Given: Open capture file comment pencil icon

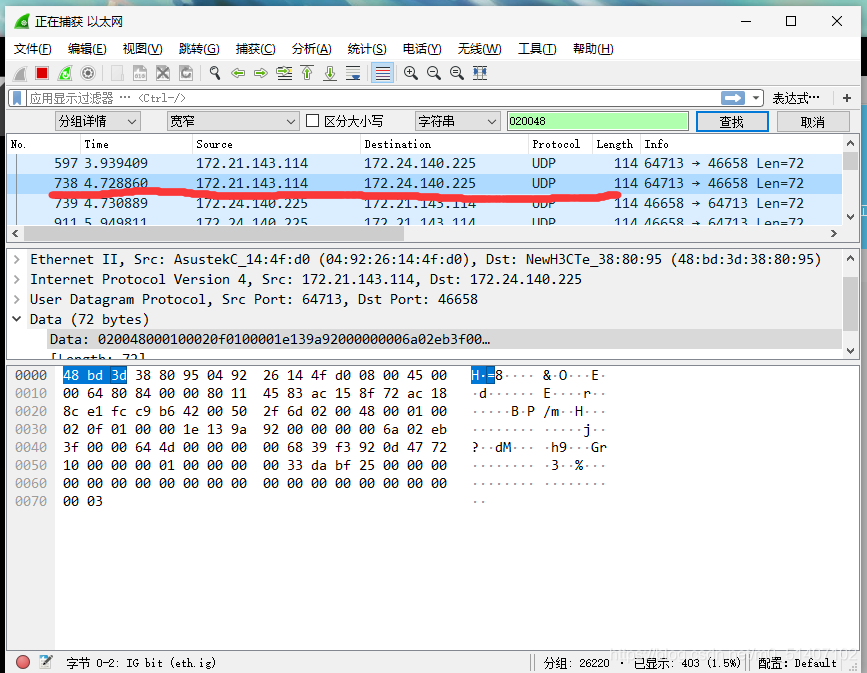Looking at the screenshot, I should pos(46,662).
